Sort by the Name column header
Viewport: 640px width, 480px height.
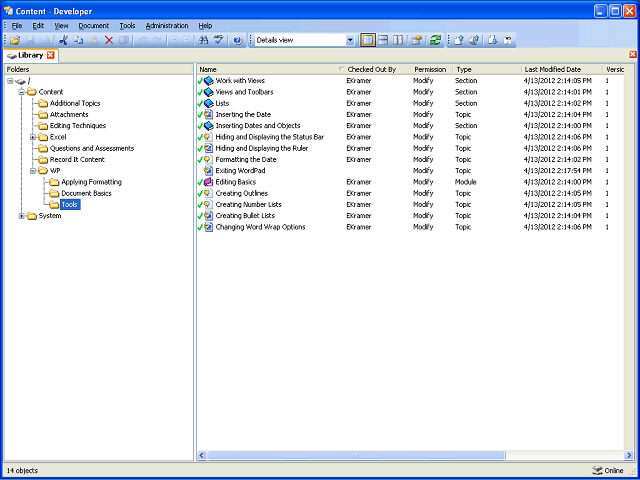point(271,69)
